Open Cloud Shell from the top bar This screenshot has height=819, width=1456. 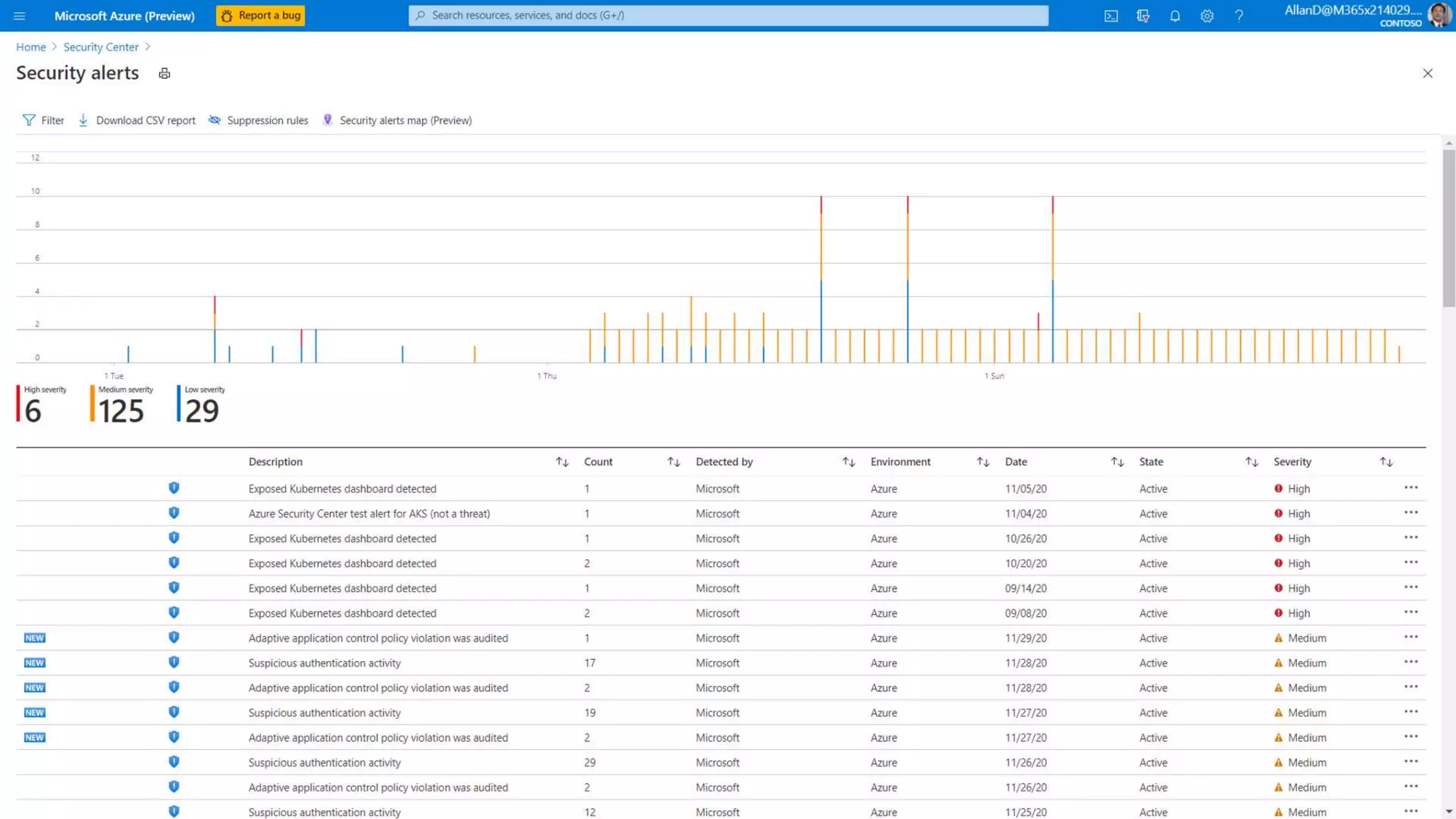point(1110,16)
